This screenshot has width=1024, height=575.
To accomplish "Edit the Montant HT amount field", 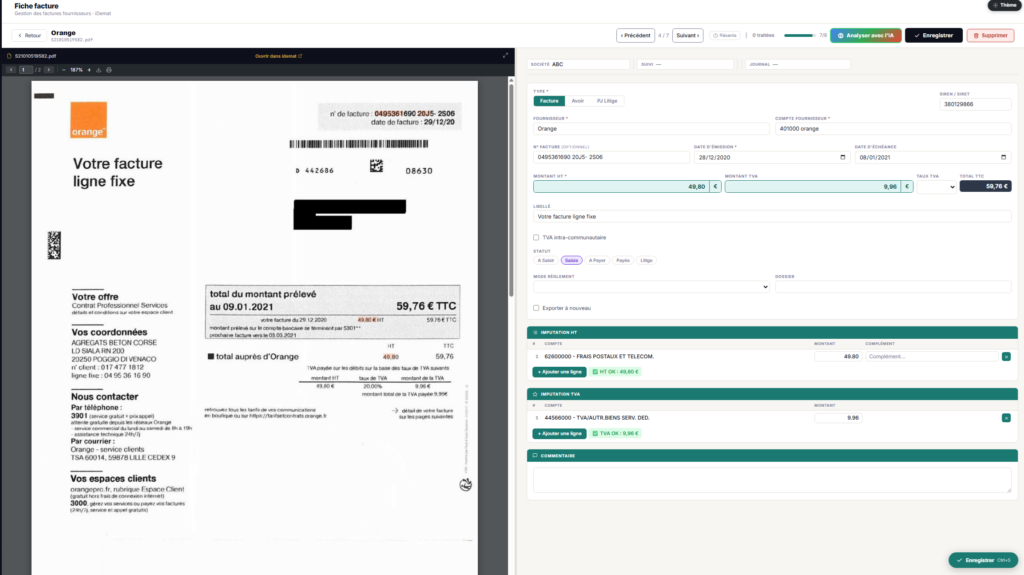I will pos(621,187).
